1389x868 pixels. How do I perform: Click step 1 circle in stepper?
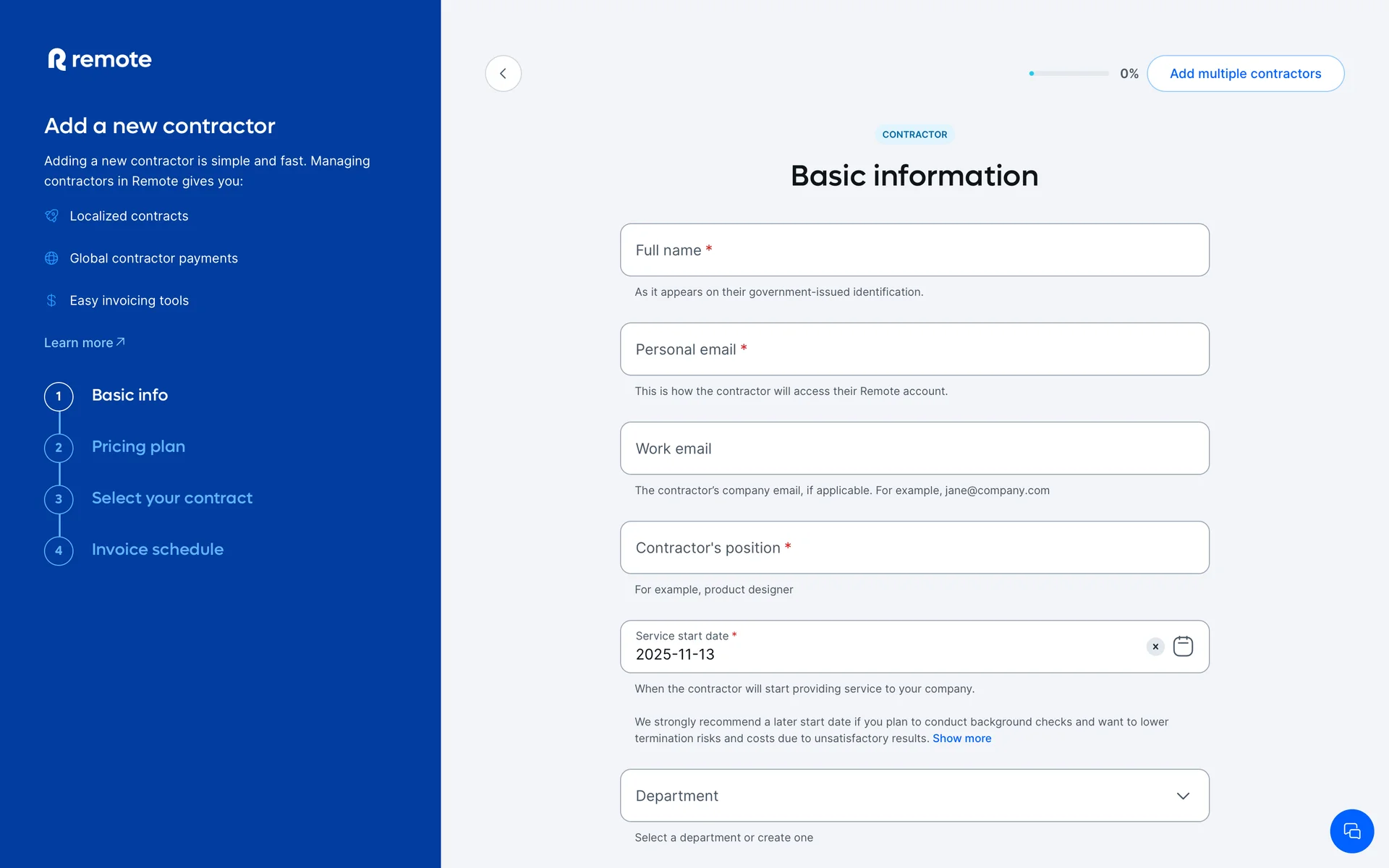[x=59, y=396]
